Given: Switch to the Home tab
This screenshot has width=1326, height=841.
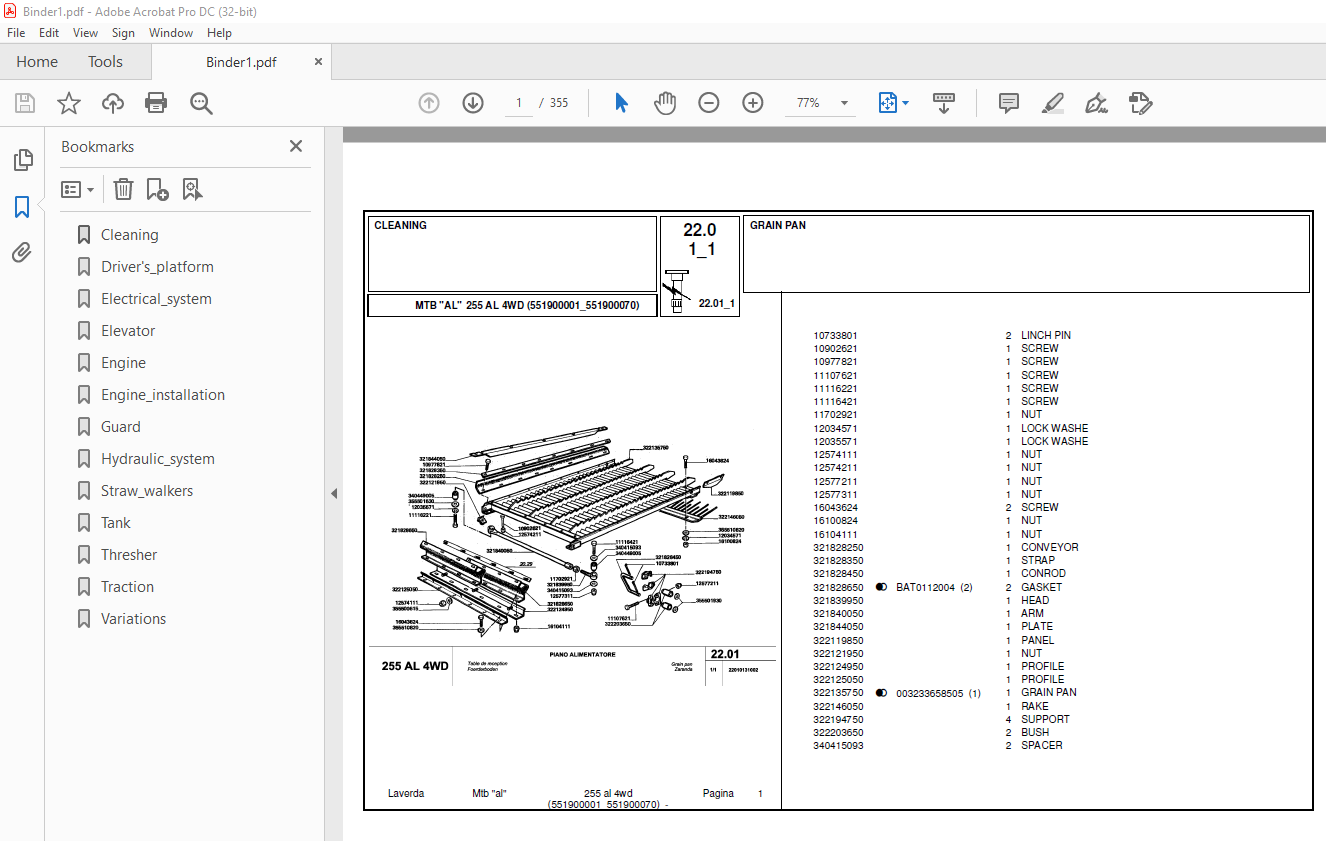Looking at the screenshot, I should (x=37, y=62).
